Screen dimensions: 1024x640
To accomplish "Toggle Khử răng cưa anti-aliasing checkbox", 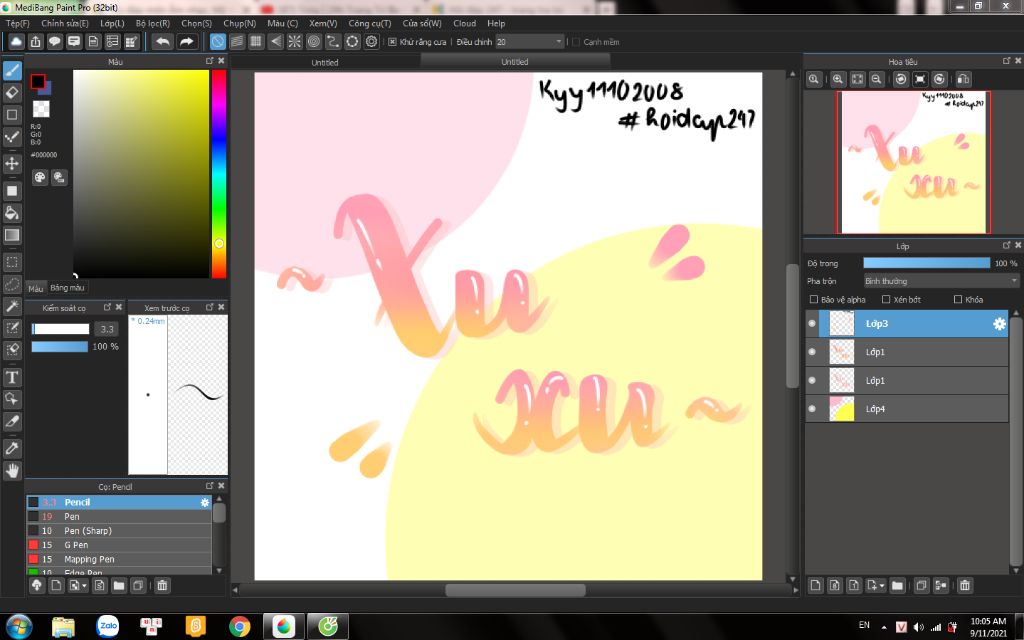I will click(x=392, y=42).
